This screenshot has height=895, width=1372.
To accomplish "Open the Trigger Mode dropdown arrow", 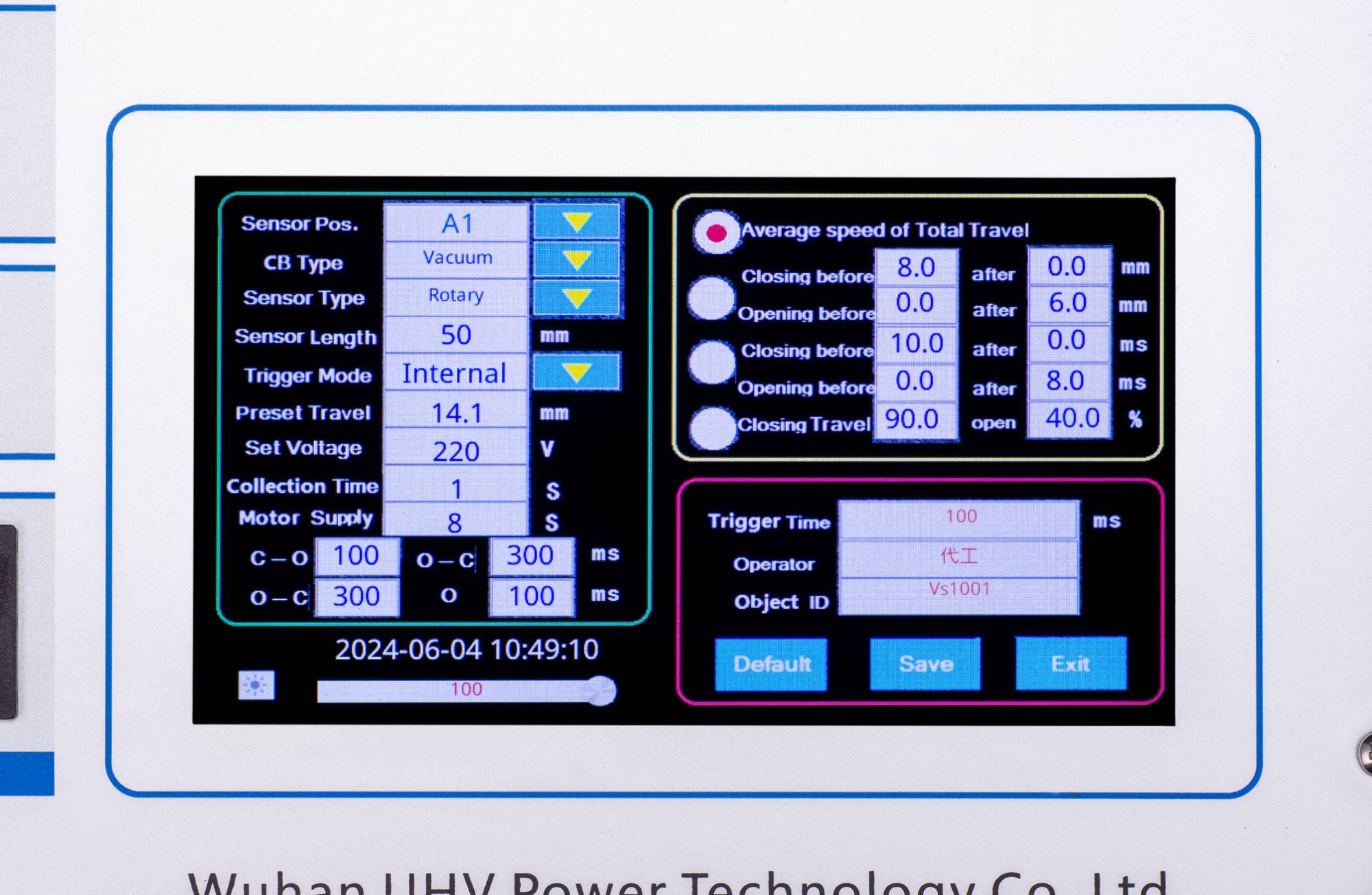I will point(577,372).
